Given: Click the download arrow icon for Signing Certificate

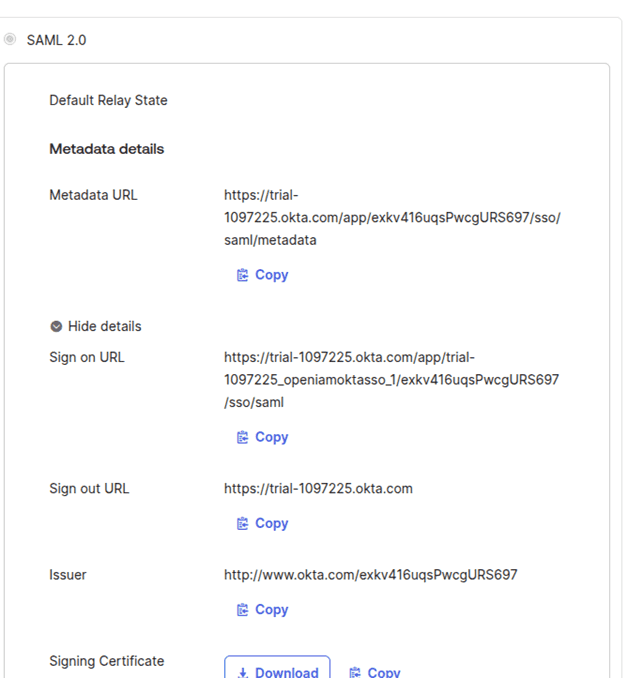Looking at the screenshot, I should pyautogui.click(x=242, y=673).
